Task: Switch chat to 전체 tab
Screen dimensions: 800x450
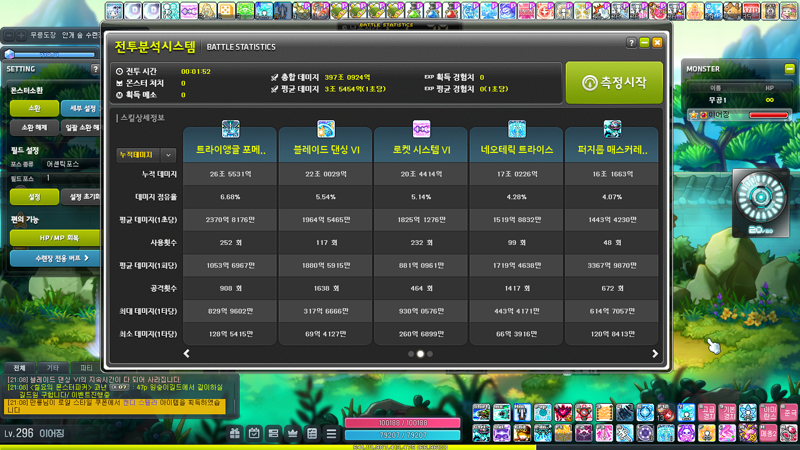Action: [x=19, y=368]
